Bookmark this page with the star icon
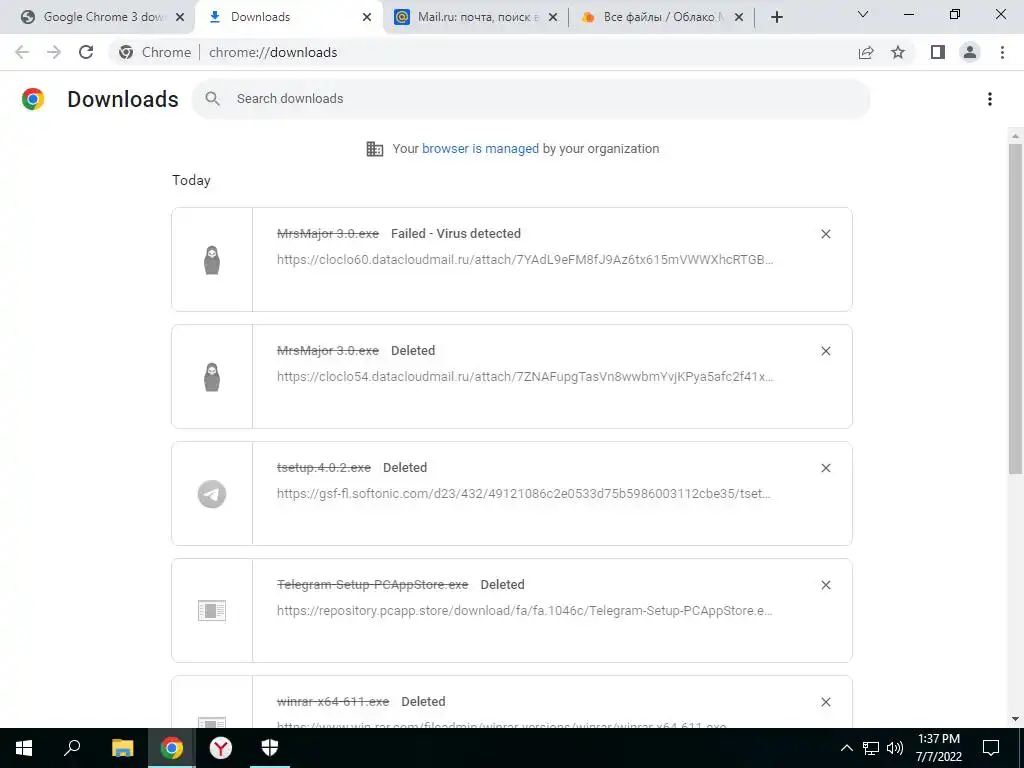 click(x=898, y=52)
